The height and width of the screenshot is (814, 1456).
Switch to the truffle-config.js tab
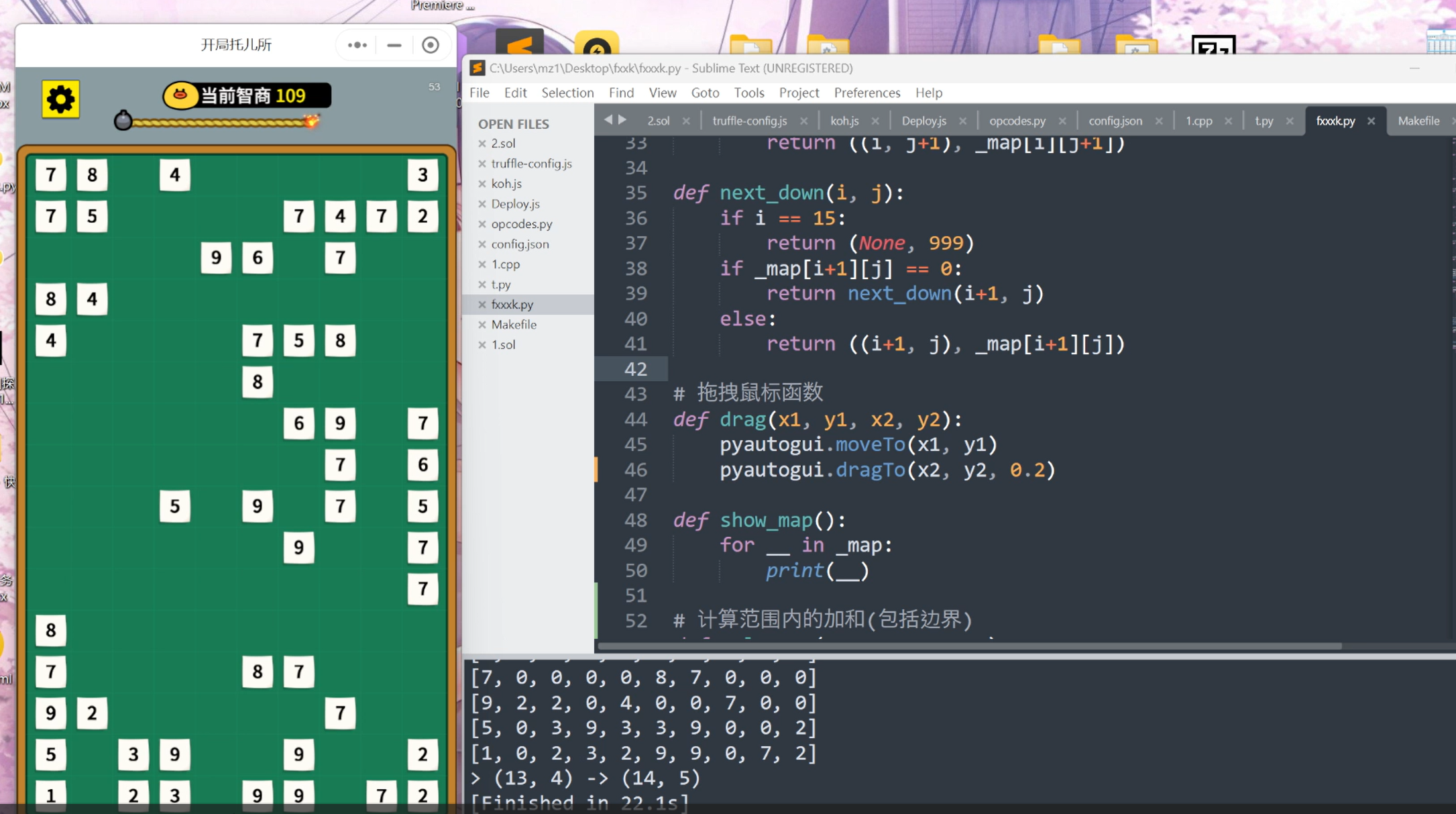749,121
